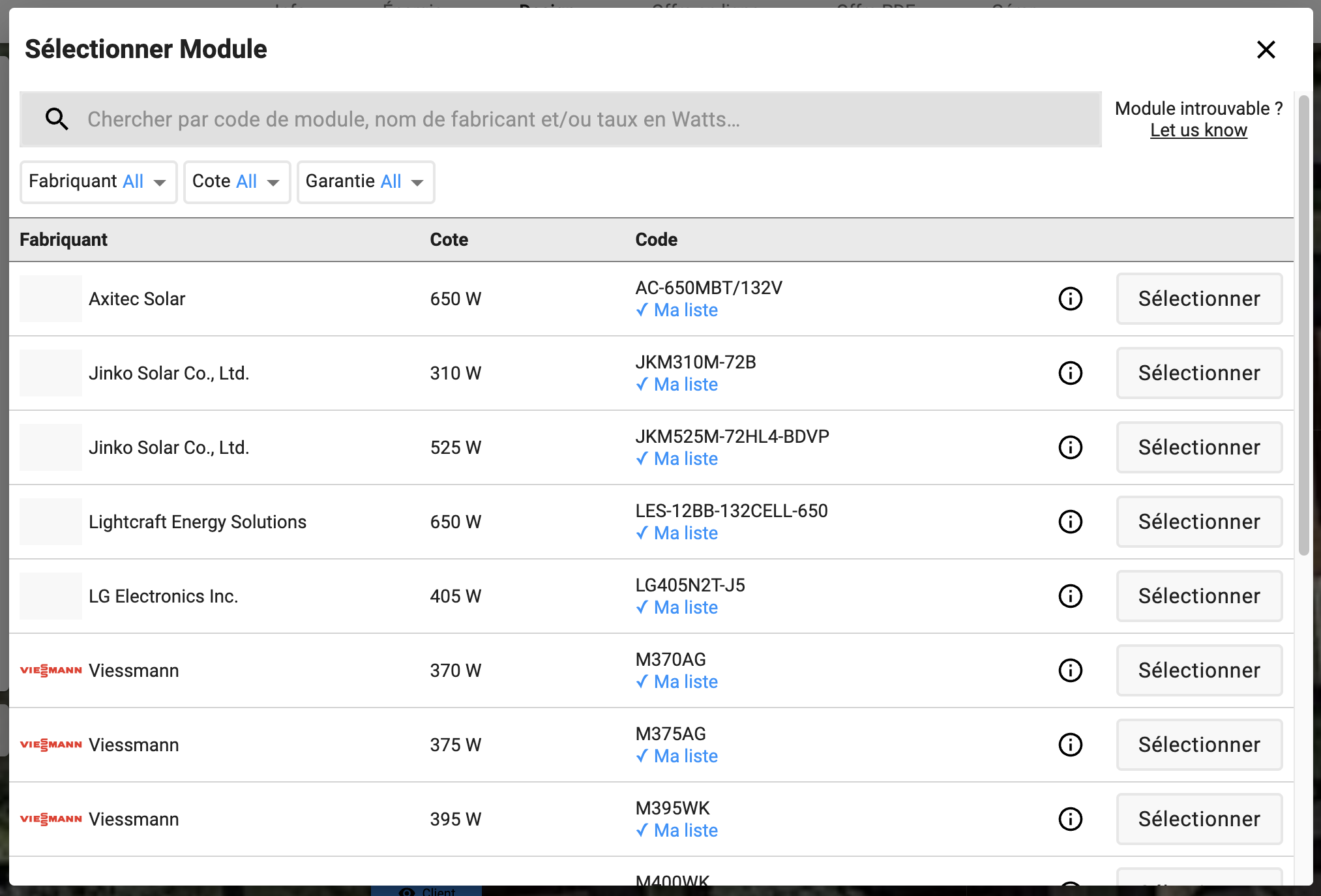
Task: Click the Fabriquant column header
Action: pos(63,240)
